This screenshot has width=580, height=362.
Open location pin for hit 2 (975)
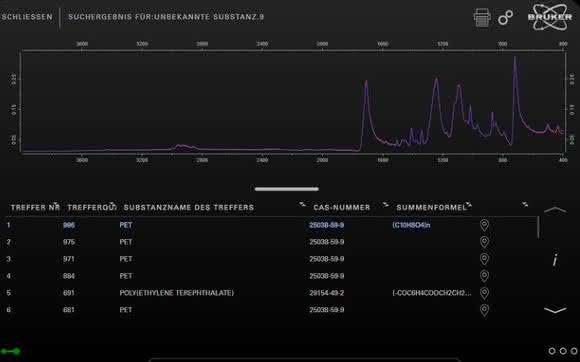484,242
